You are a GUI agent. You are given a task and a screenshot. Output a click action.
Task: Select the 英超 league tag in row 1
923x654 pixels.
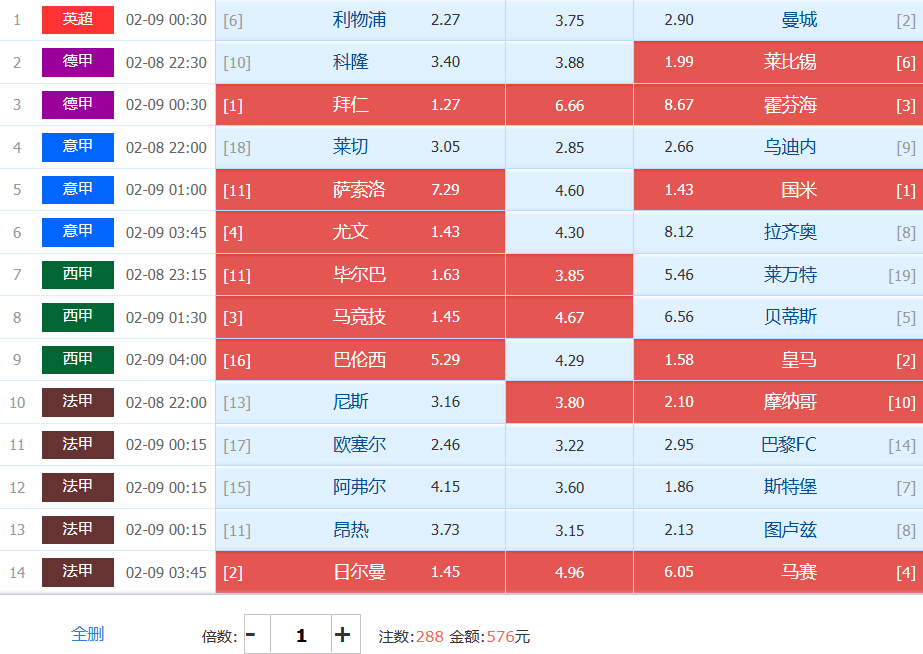(78, 20)
